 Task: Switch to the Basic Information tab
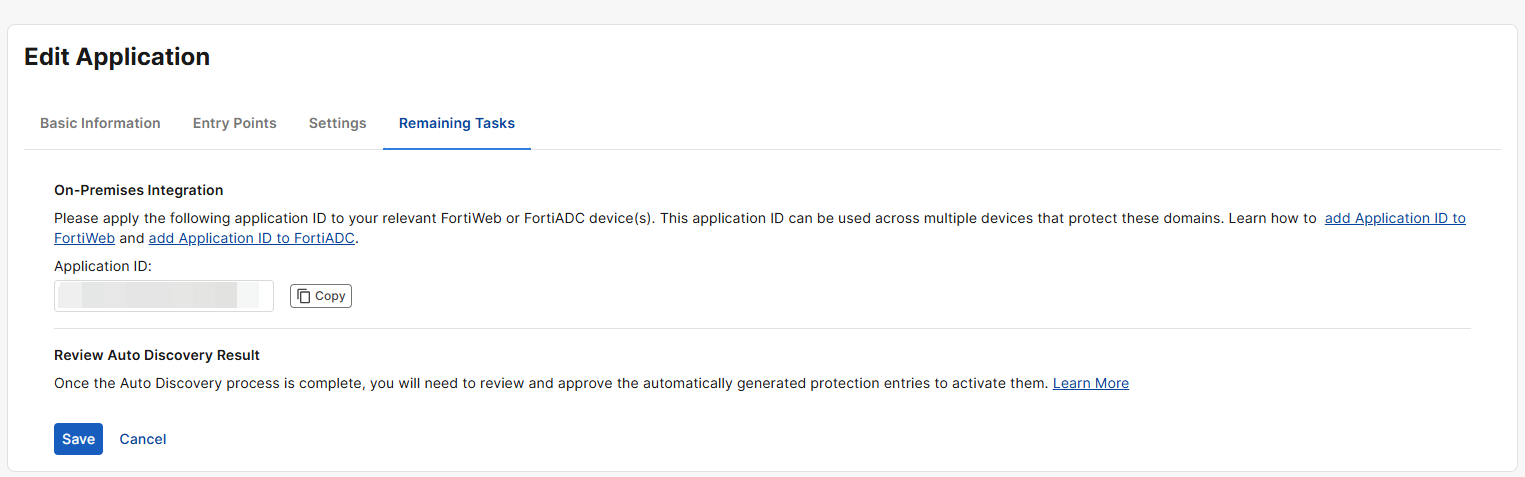coord(100,123)
